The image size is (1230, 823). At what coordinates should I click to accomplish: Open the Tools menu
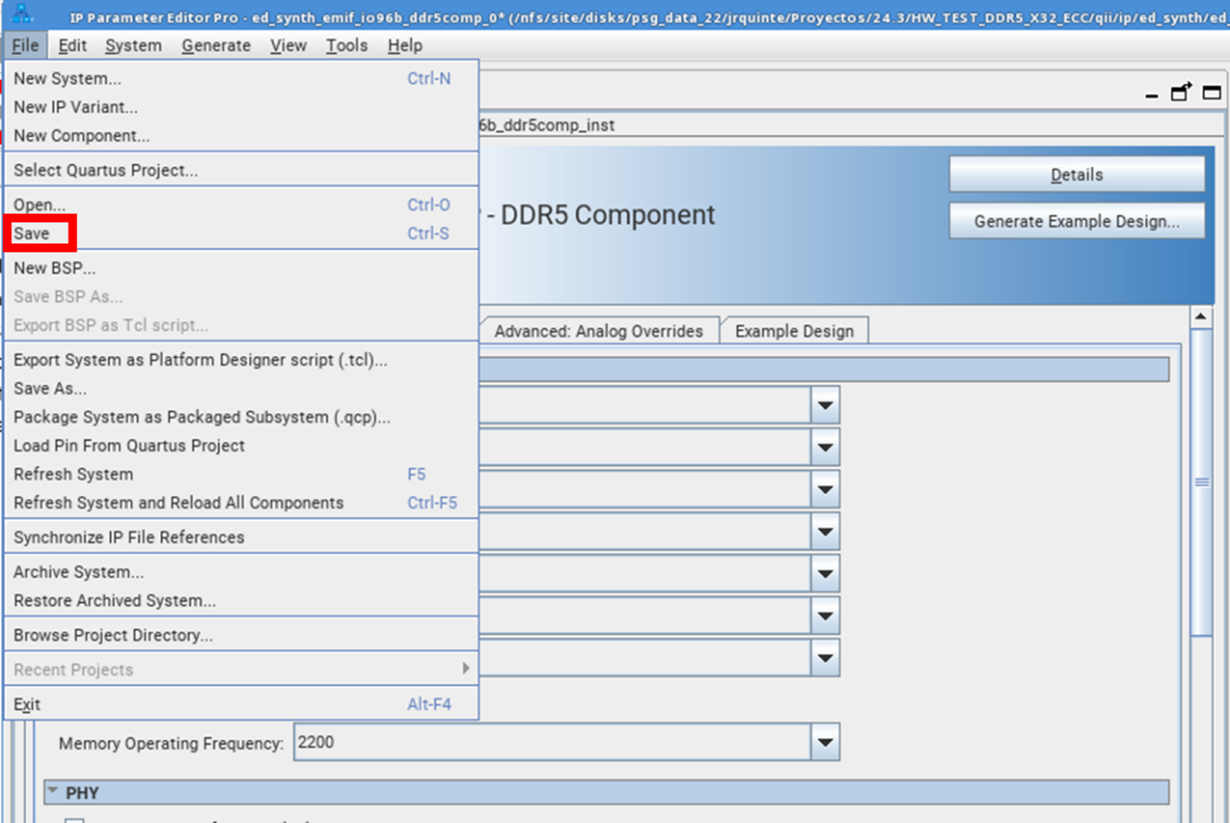coord(346,45)
